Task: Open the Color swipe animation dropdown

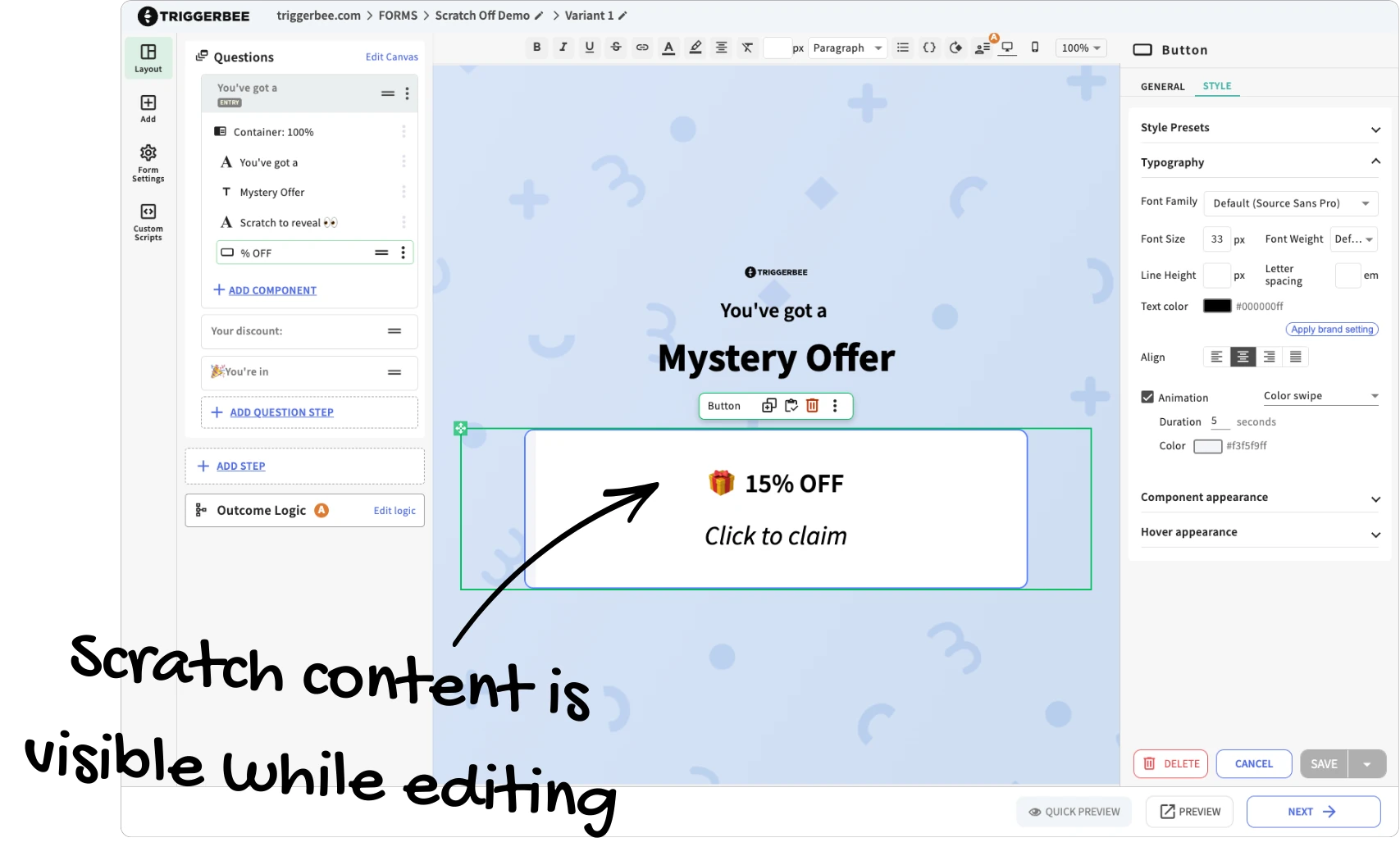Action: click(x=1320, y=396)
